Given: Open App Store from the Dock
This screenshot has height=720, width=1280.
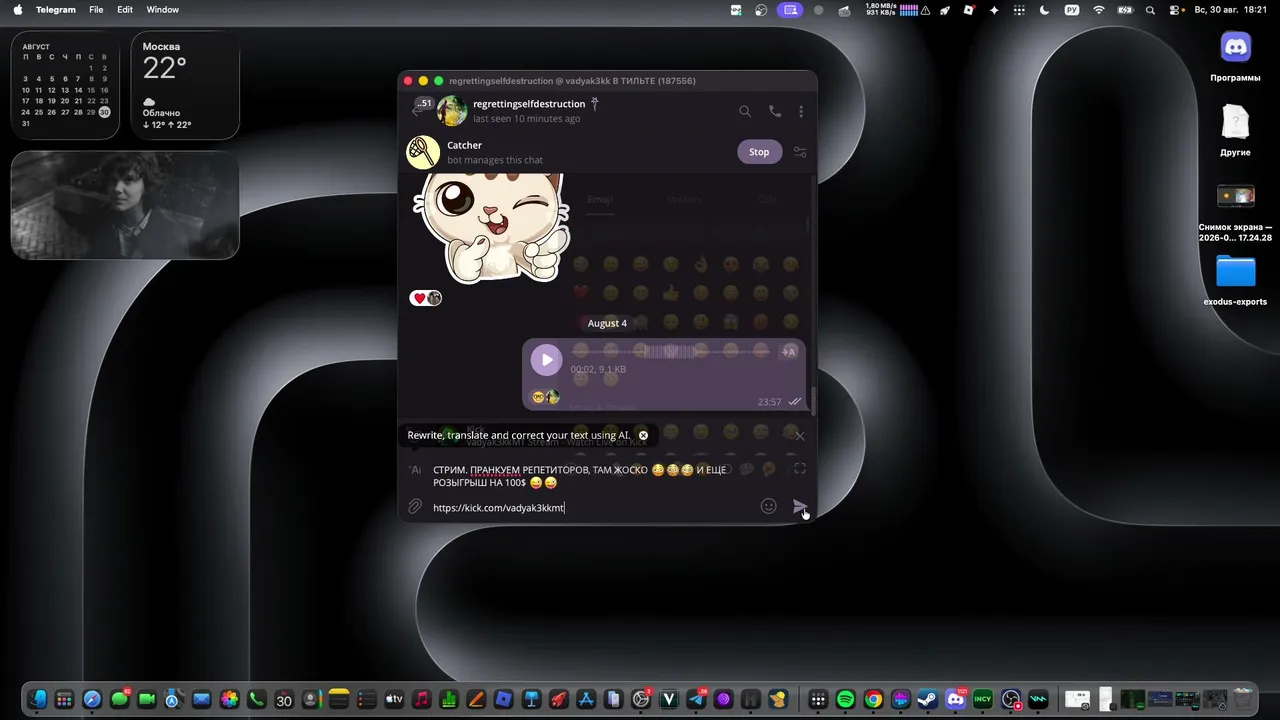Looking at the screenshot, I should pyautogui.click(x=586, y=700).
